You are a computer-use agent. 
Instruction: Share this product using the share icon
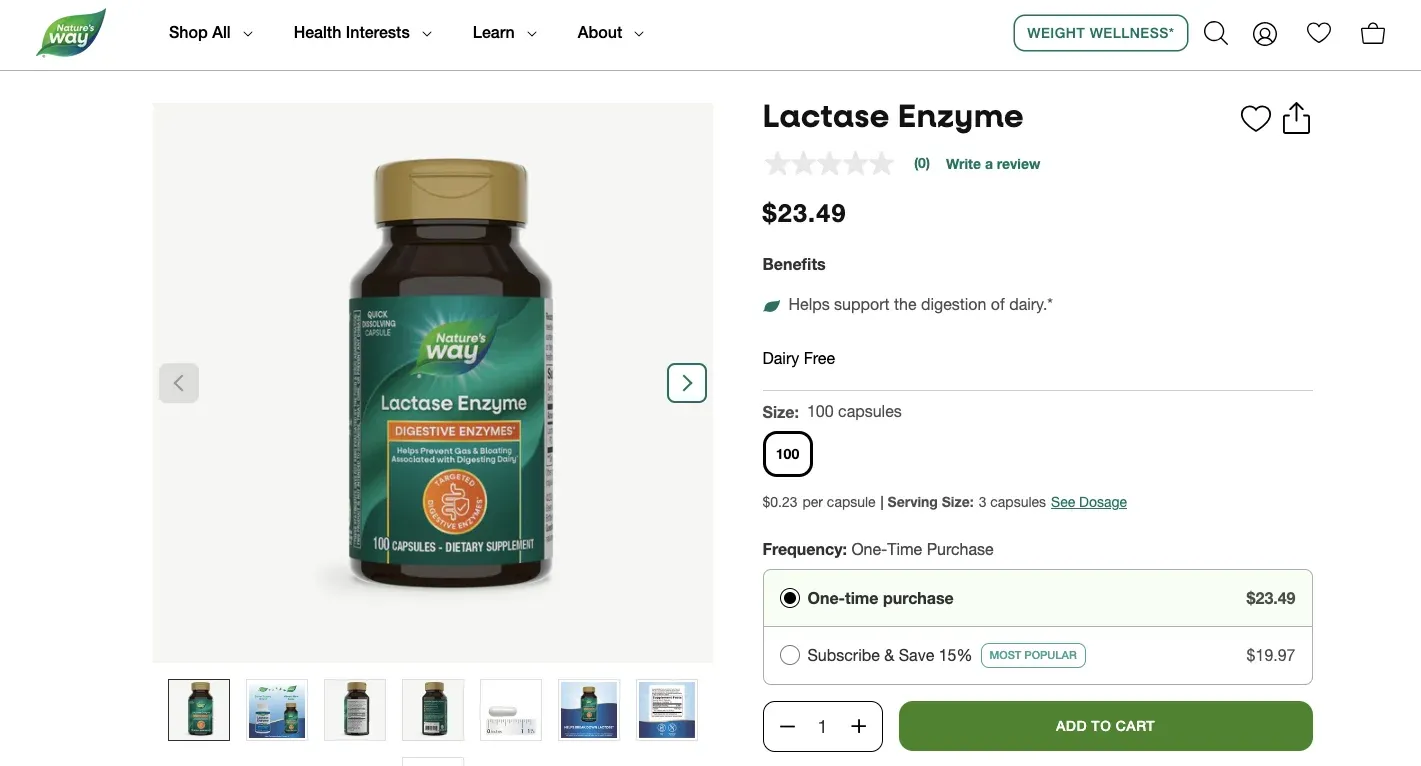click(x=1296, y=118)
